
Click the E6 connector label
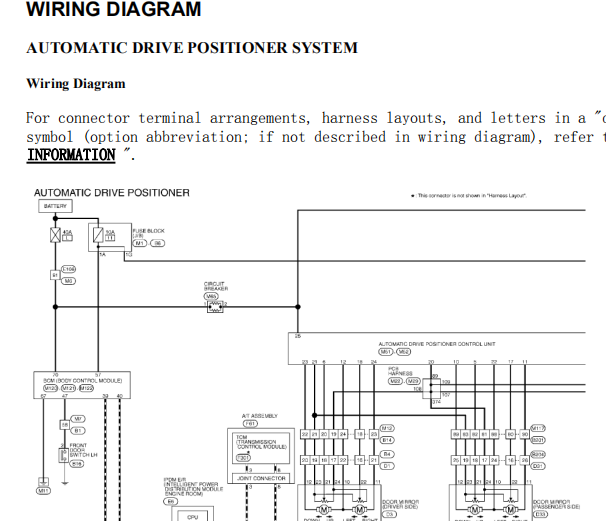click(x=170, y=502)
